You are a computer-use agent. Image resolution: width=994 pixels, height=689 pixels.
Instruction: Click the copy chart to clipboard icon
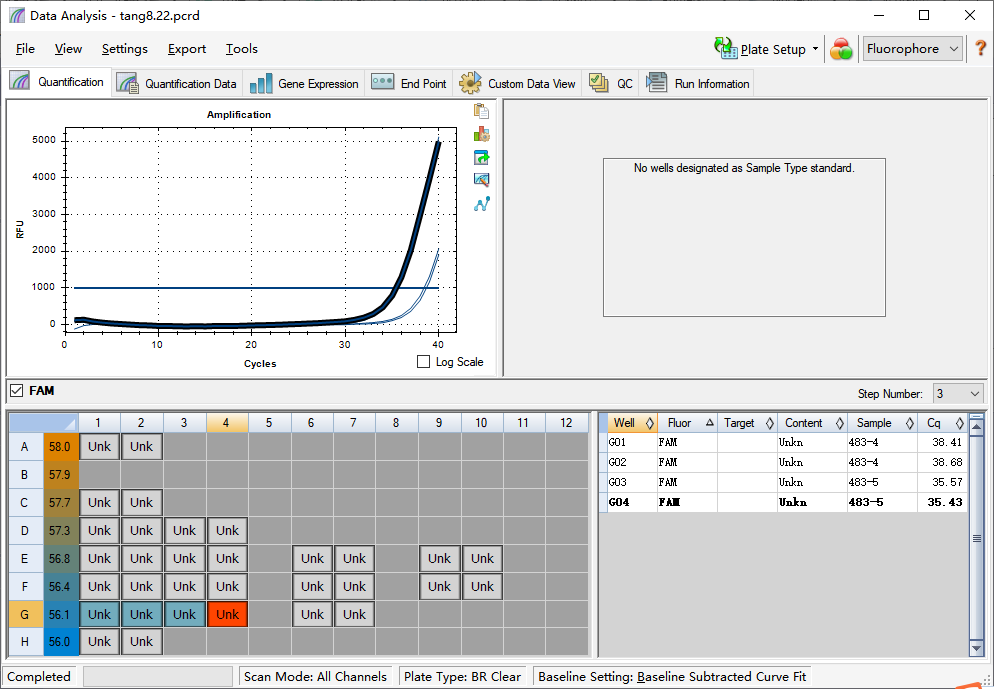[x=481, y=111]
